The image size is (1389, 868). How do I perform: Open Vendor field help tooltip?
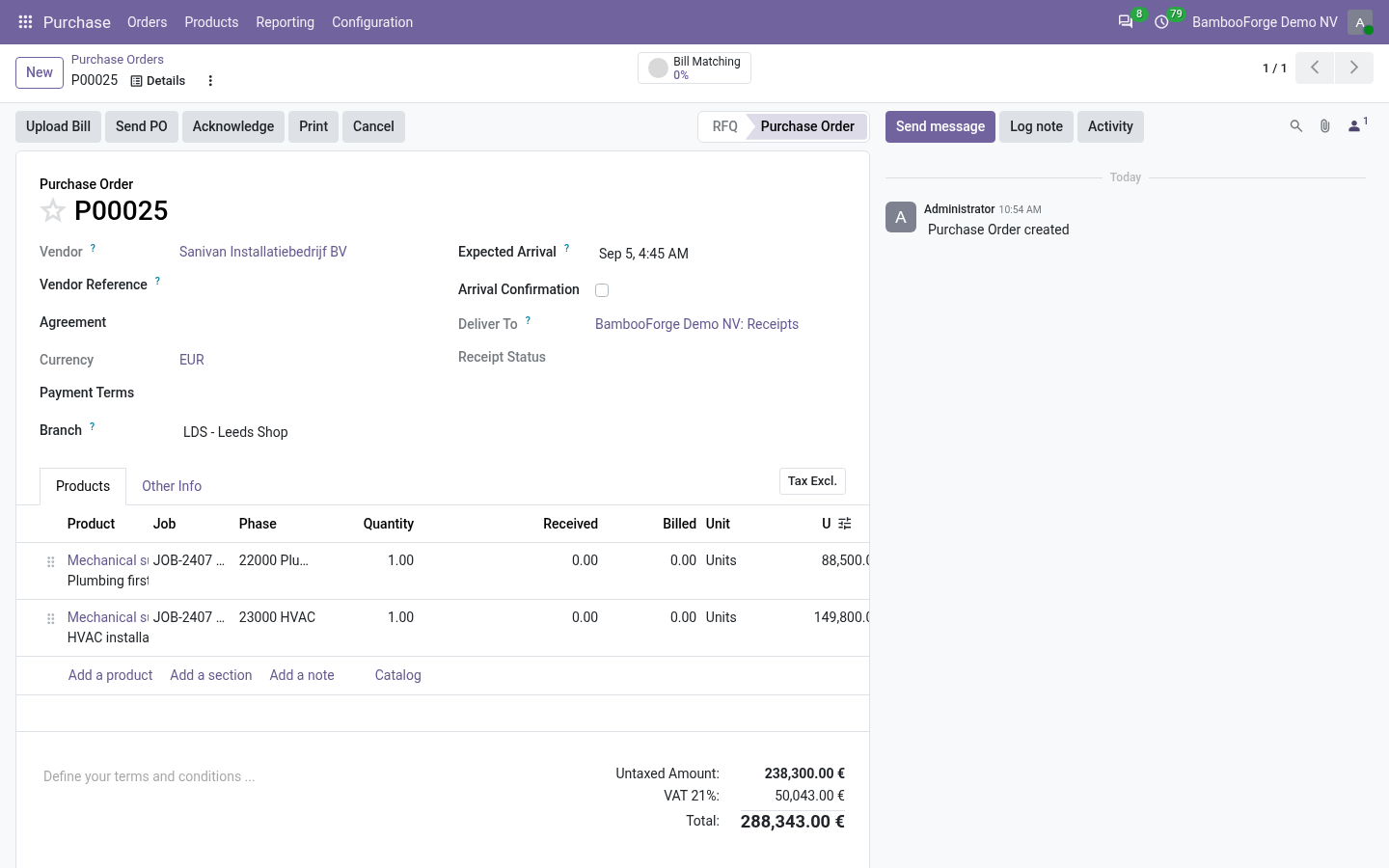click(93, 249)
